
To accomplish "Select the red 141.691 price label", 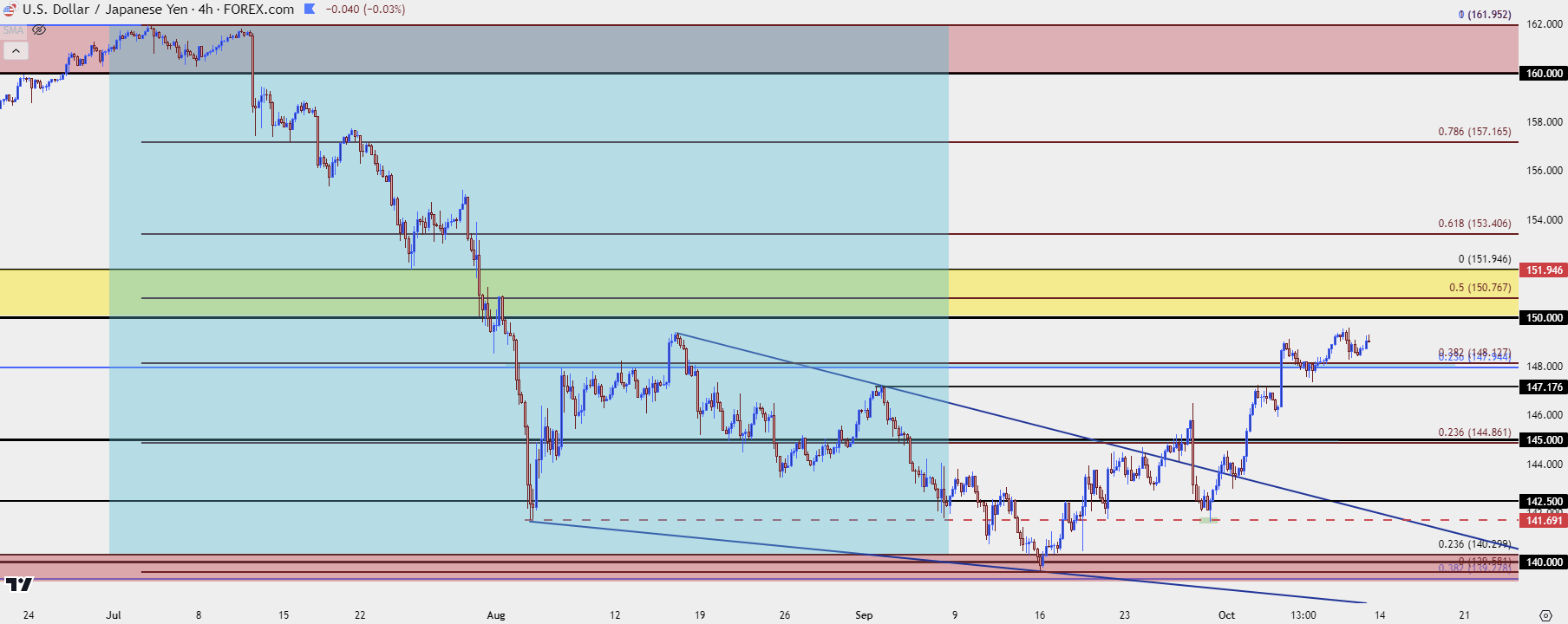I will (x=1544, y=521).
